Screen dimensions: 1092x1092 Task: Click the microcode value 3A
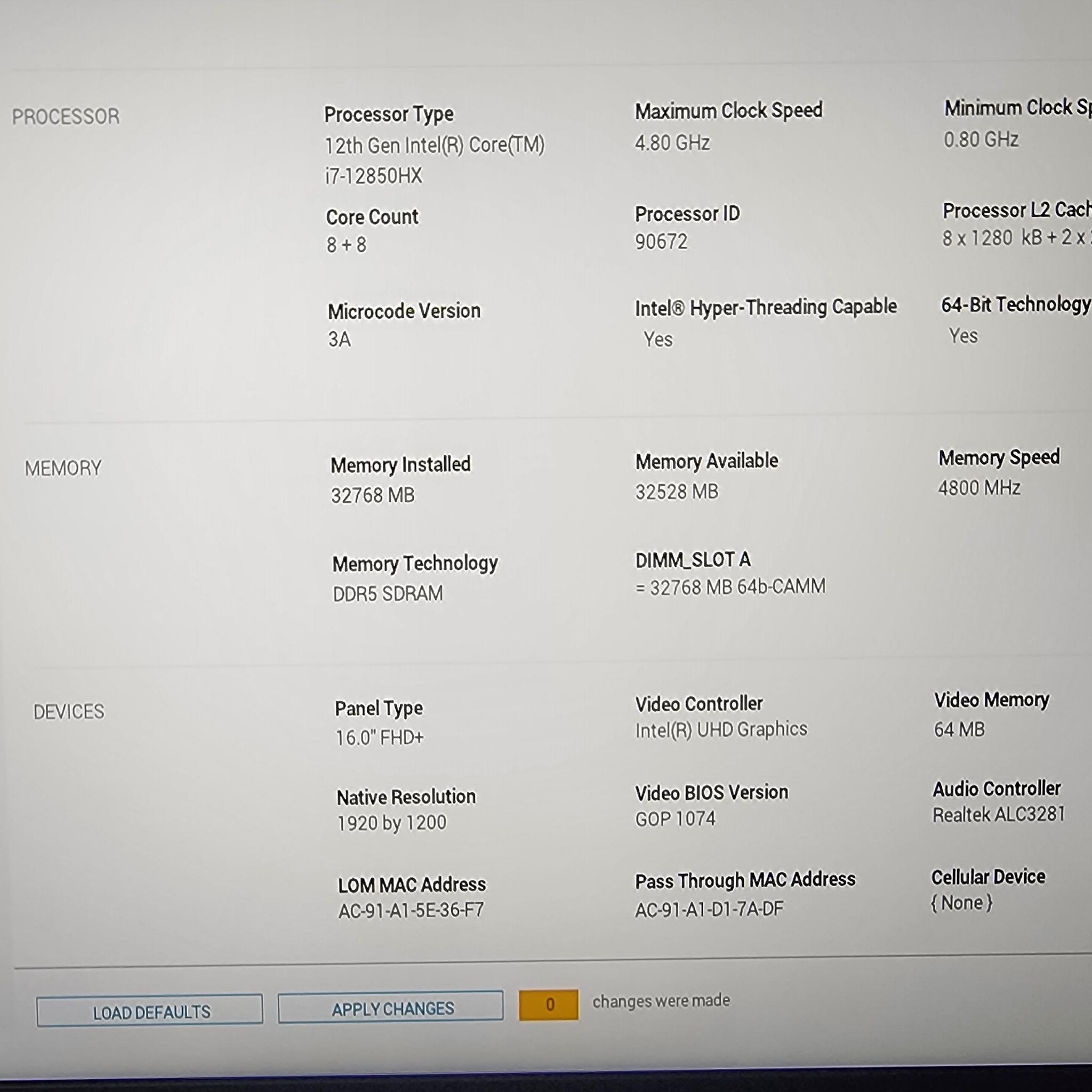(x=340, y=339)
